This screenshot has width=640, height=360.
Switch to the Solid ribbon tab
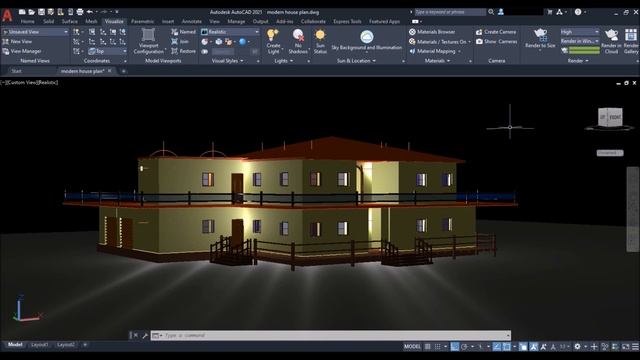pyautogui.click(x=49, y=21)
